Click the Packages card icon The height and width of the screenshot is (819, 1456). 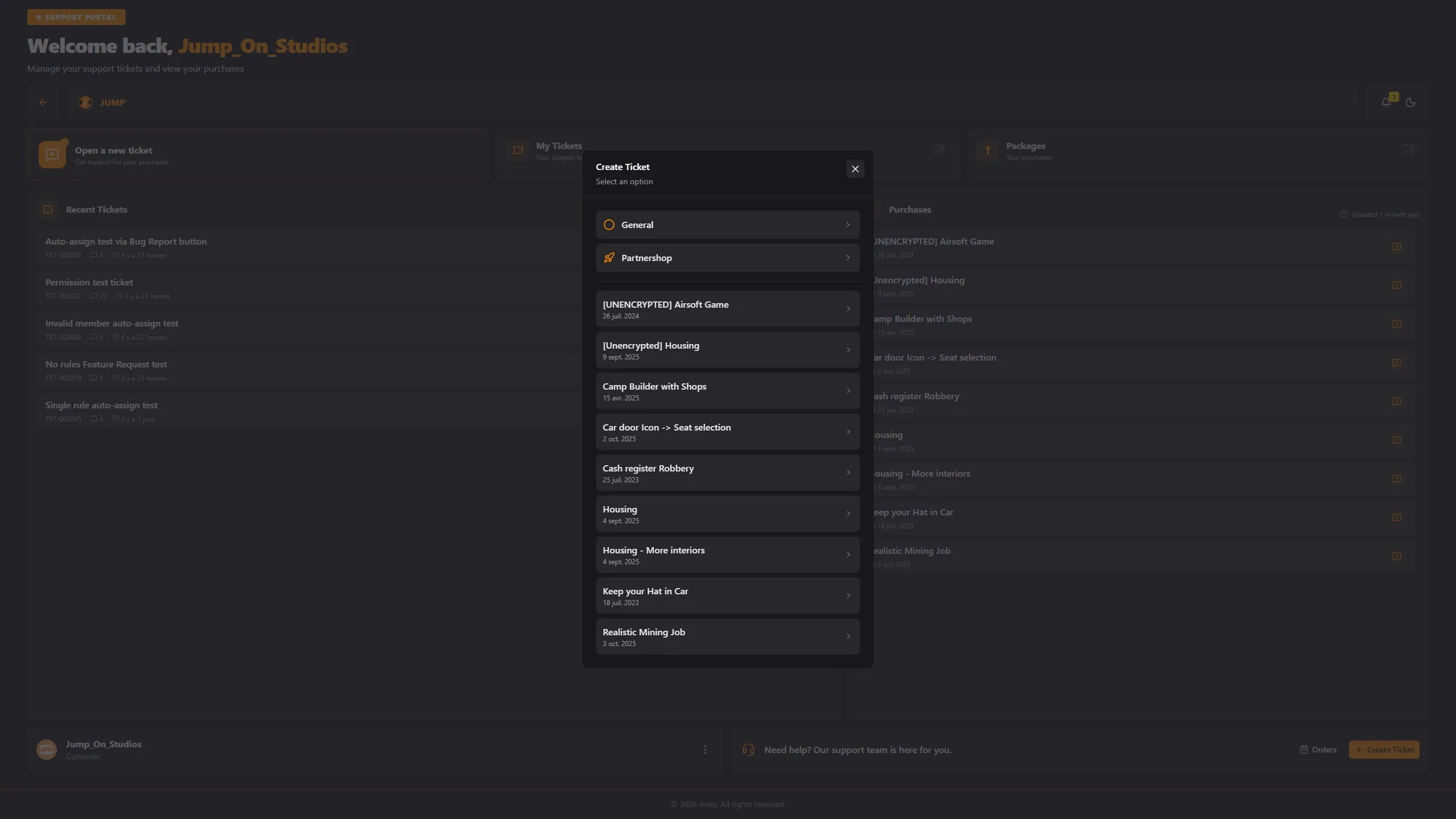click(988, 150)
